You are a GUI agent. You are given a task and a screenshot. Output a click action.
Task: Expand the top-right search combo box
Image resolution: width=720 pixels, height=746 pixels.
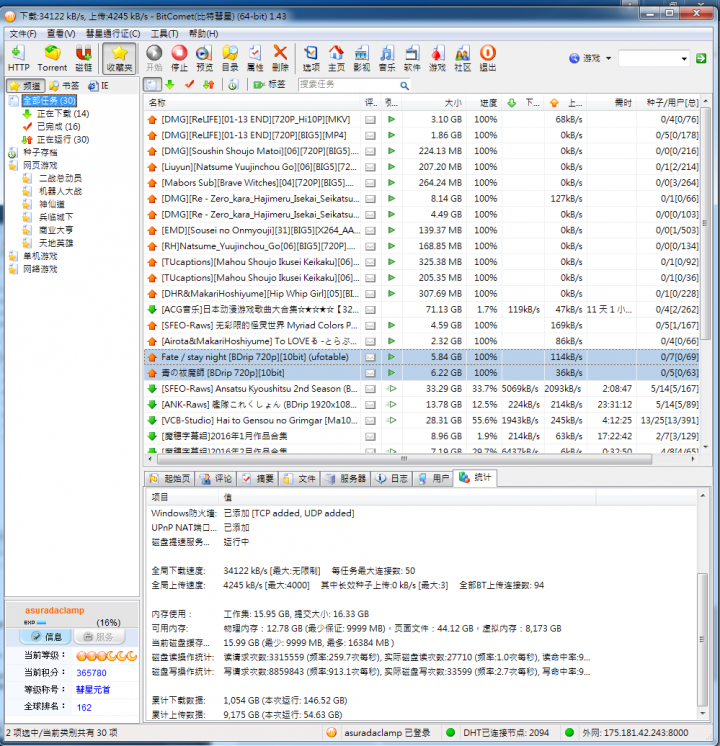(x=684, y=59)
